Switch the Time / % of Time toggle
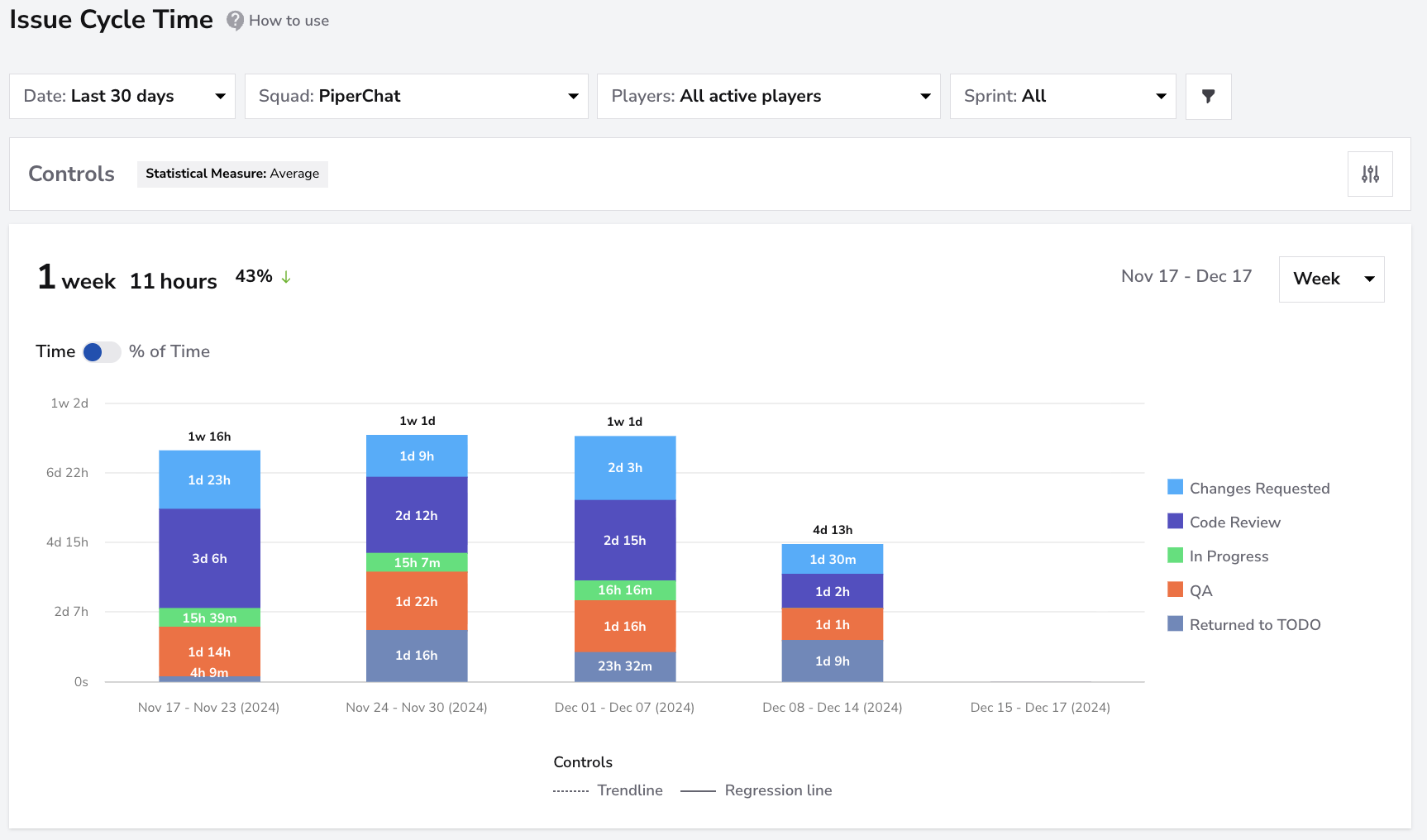 [102, 352]
